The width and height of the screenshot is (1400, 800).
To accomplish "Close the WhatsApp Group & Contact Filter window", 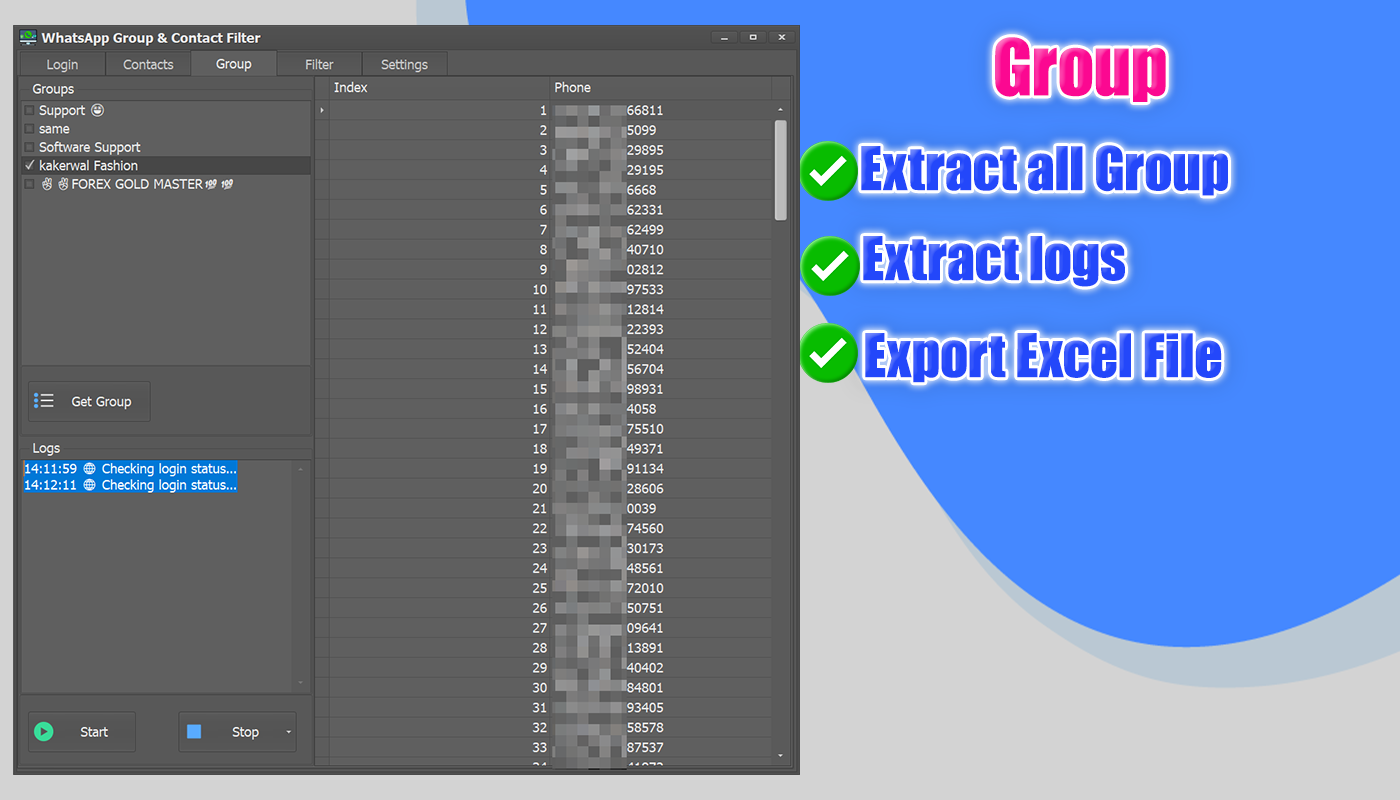I will [781, 38].
